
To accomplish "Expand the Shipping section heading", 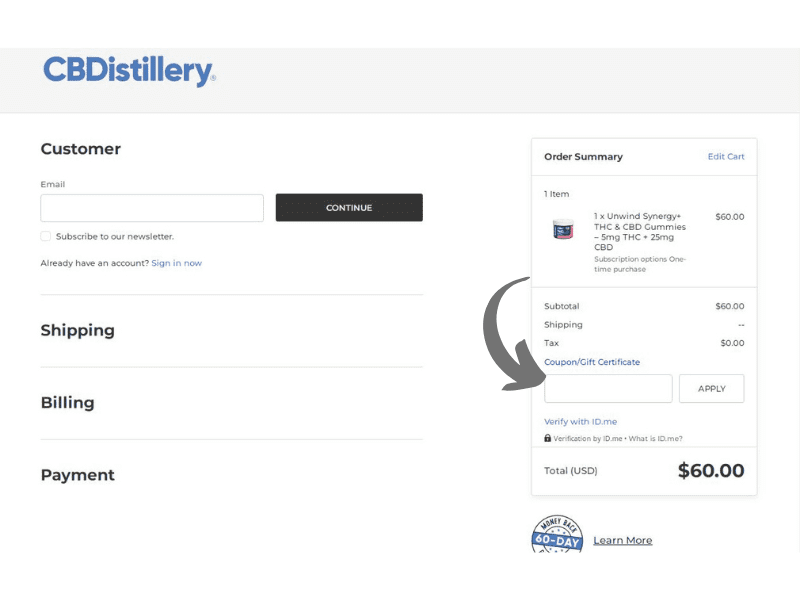I will click(x=78, y=330).
